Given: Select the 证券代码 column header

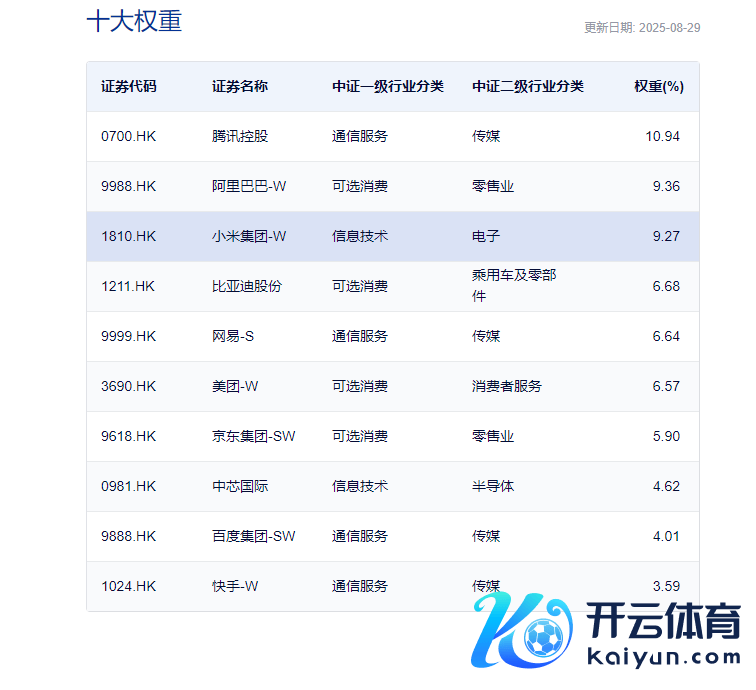Looking at the screenshot, I should click(x=129, y=87).
